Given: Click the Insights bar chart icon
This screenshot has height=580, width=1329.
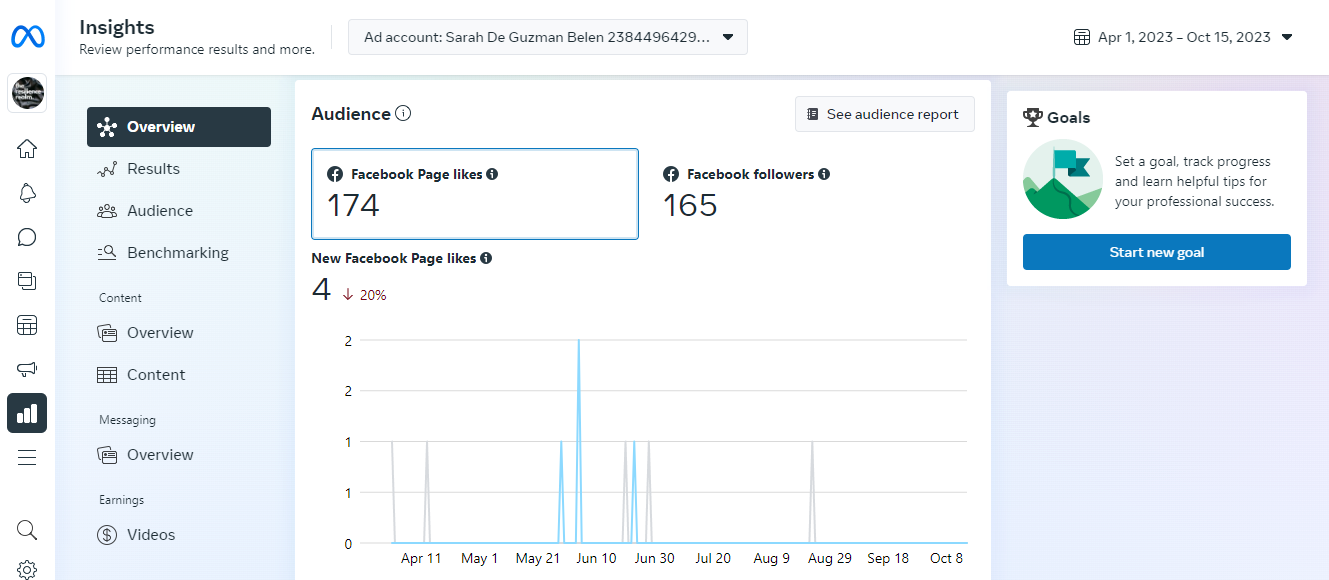Looking at the screenshot, I should click(x=27, y=413).
